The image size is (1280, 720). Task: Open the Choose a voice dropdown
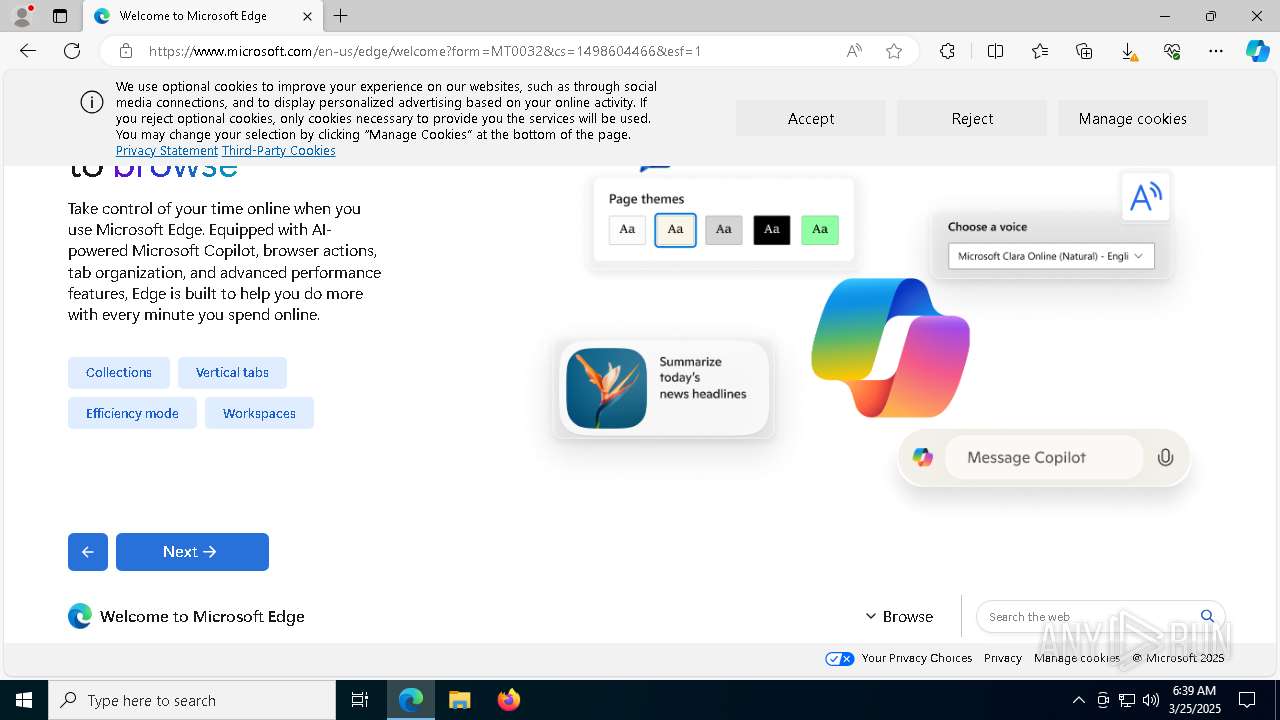1051,256
